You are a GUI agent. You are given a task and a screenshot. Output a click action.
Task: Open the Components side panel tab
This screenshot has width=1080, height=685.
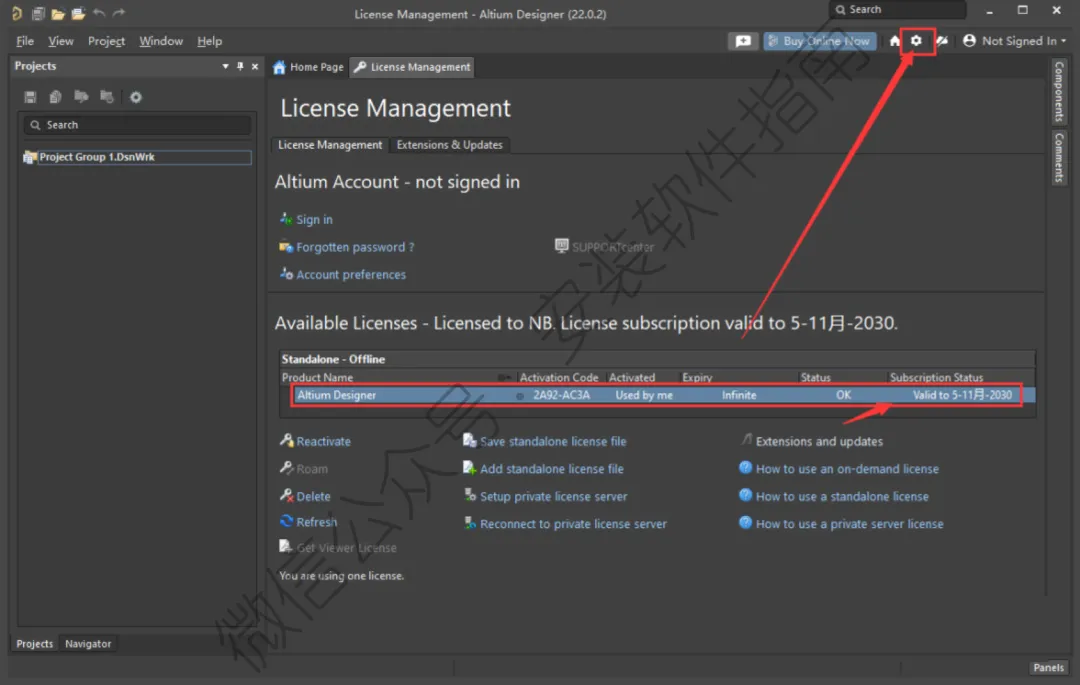point(1059,91)
